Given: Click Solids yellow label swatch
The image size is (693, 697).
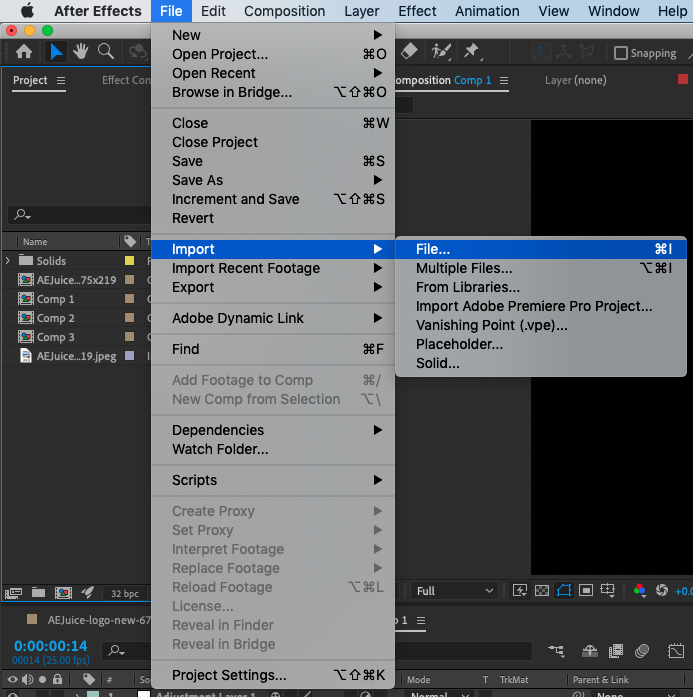Looking at the screenshot, I should [x=130, y=260].
